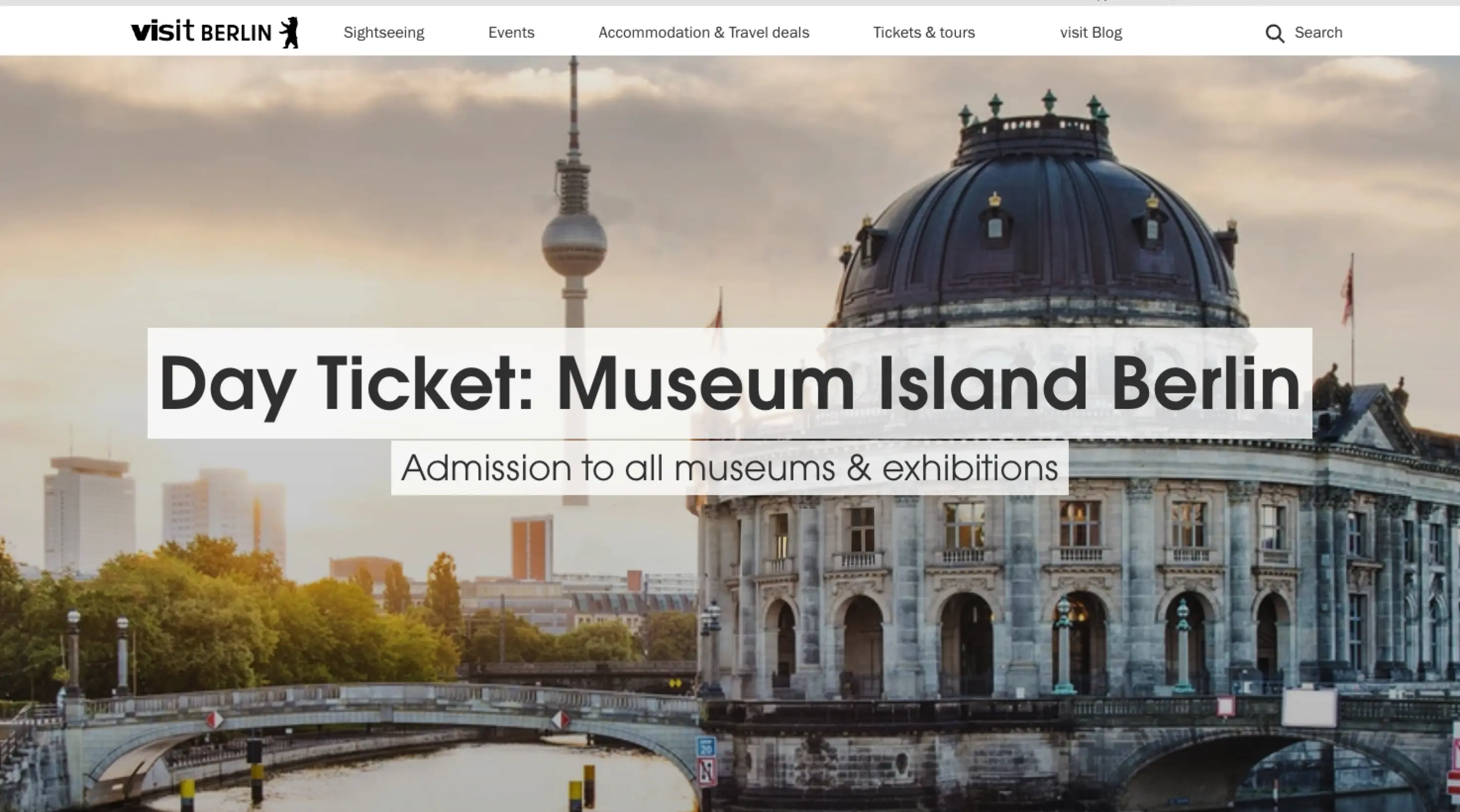Screen dimensions: 1460x812
Task: Click the bear icon in the logo
Action: point(290,32)
